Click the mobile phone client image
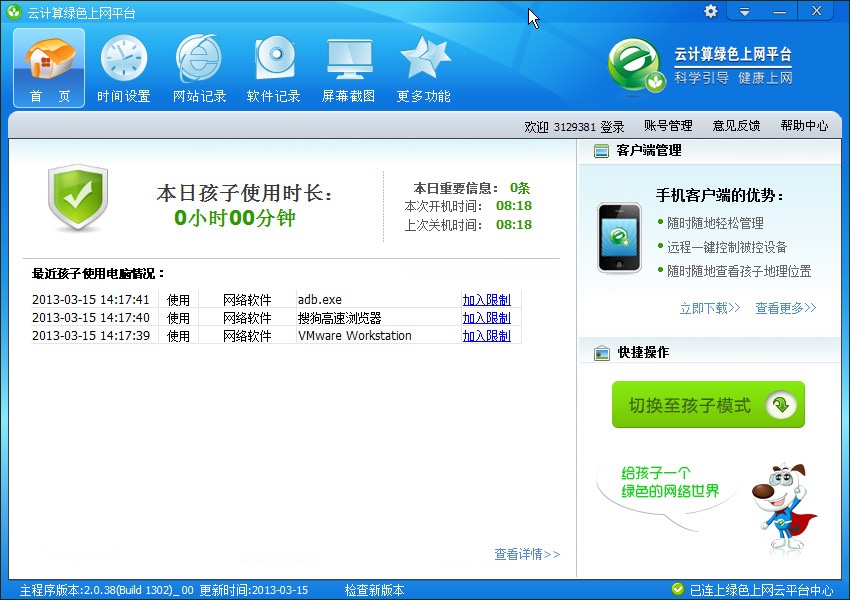This screenshot has height=600, width=850. [619, 237]
